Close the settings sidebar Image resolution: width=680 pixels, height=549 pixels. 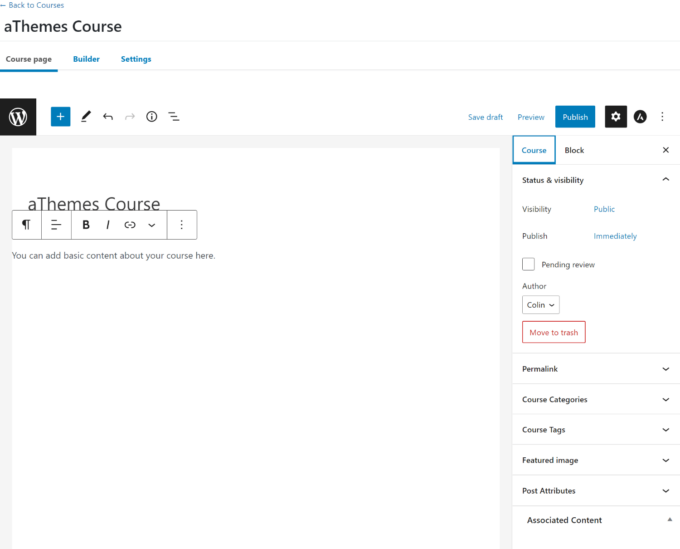[666, 150]
